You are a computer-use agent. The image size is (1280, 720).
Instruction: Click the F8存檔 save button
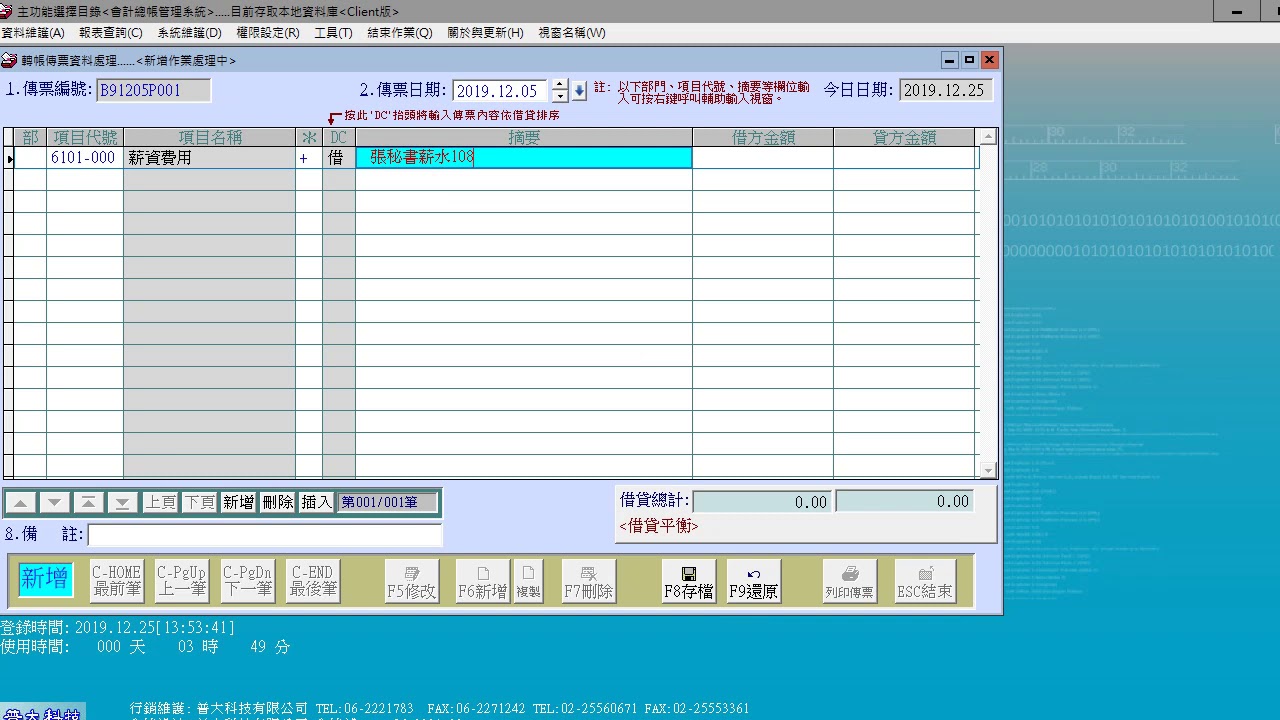pos(689,581)
